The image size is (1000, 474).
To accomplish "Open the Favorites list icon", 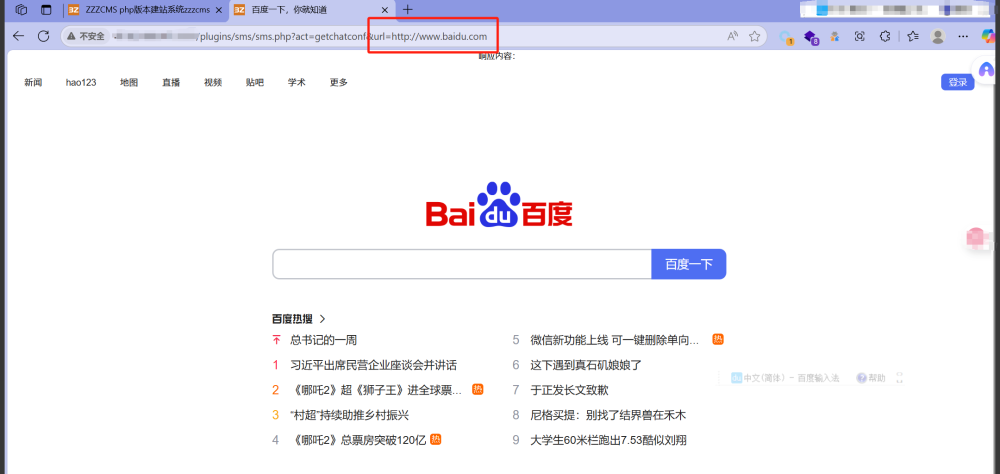I will [913, 36].
